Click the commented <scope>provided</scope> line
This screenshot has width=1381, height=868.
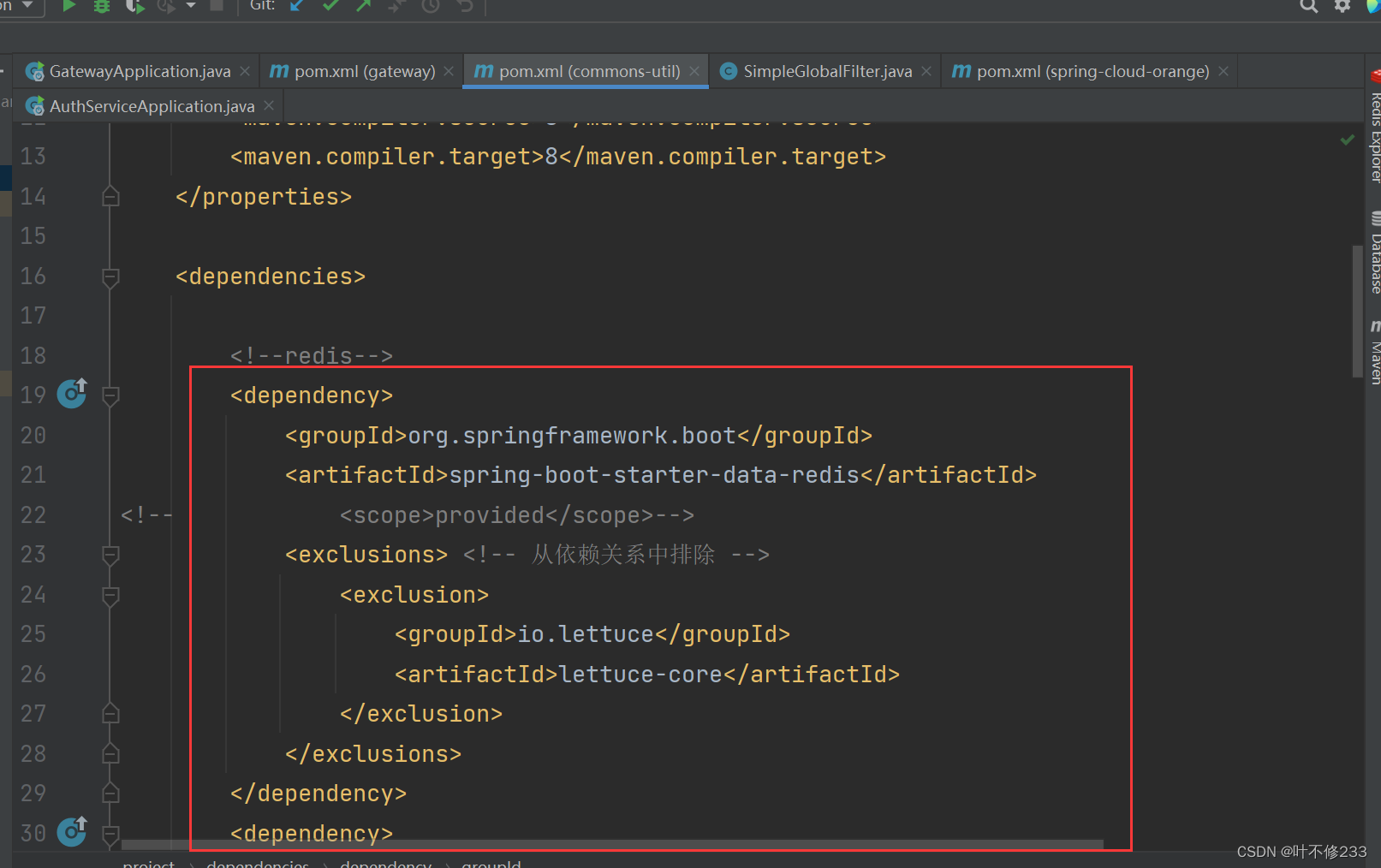point(517,515)
